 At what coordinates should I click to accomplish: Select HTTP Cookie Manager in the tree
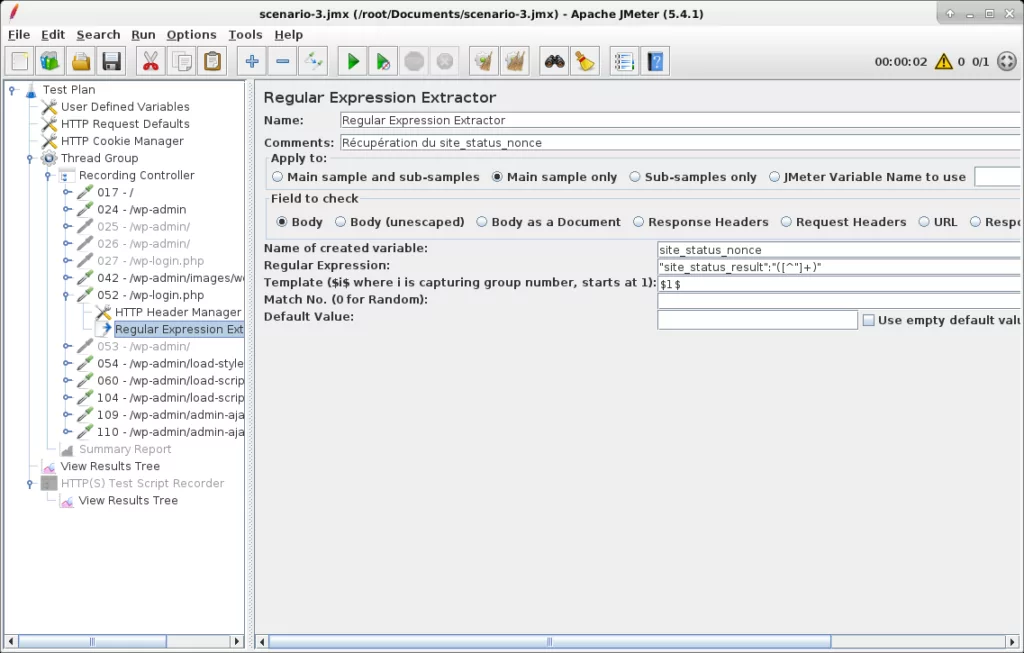tap(122, 141)
